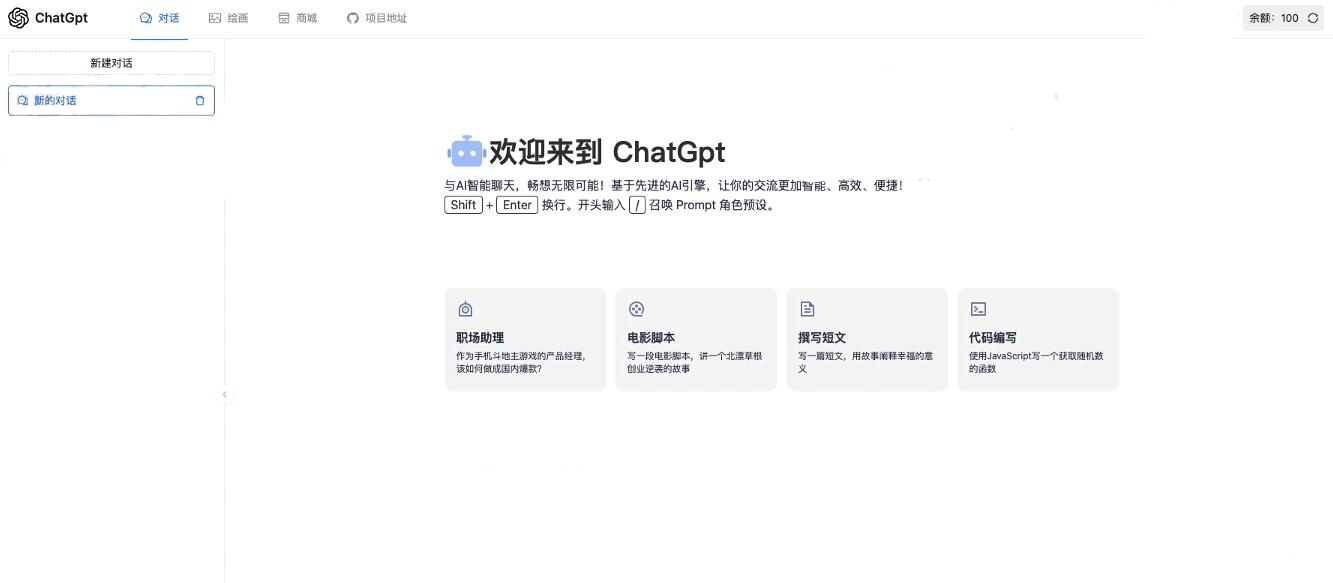Open the 商城 tab
The width and height of the screenshot is (1333, 583).
coord(298,18)
